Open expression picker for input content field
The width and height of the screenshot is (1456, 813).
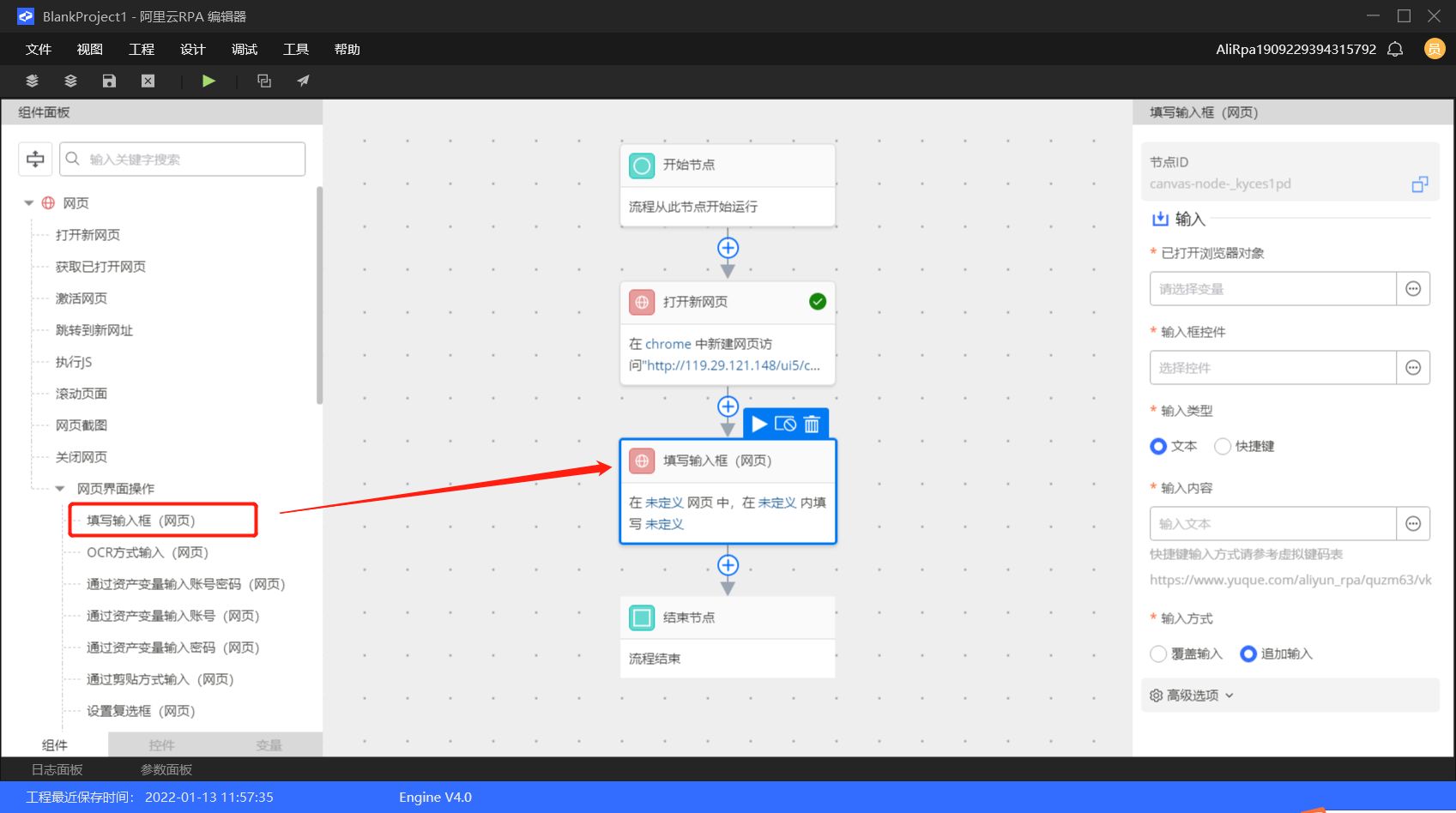pyautogui.click(x=1413, y=524)
